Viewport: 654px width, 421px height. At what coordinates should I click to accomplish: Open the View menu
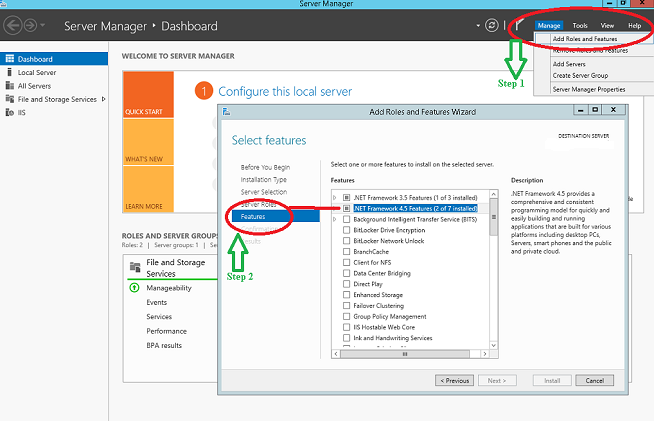tap(607, 25)
